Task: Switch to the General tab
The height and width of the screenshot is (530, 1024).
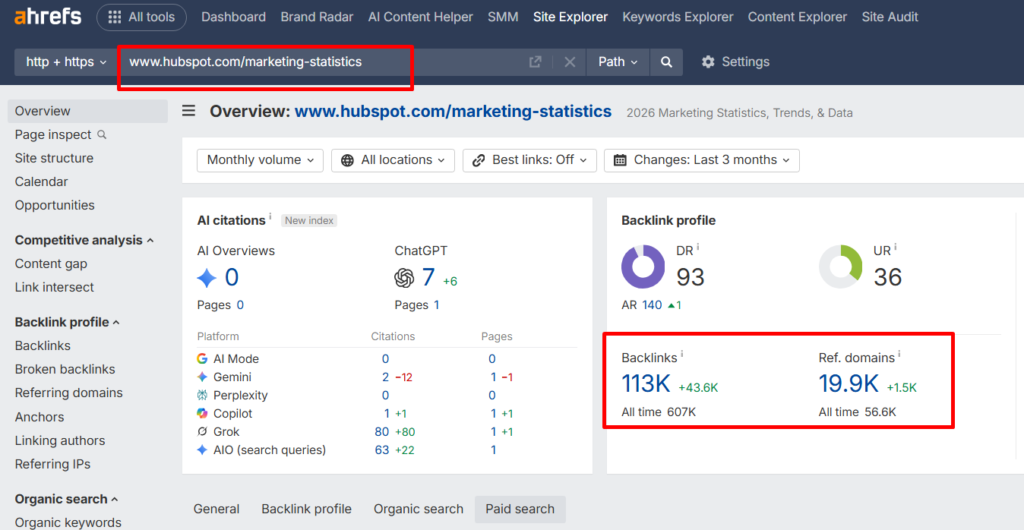Action: (x=216, y=509)
